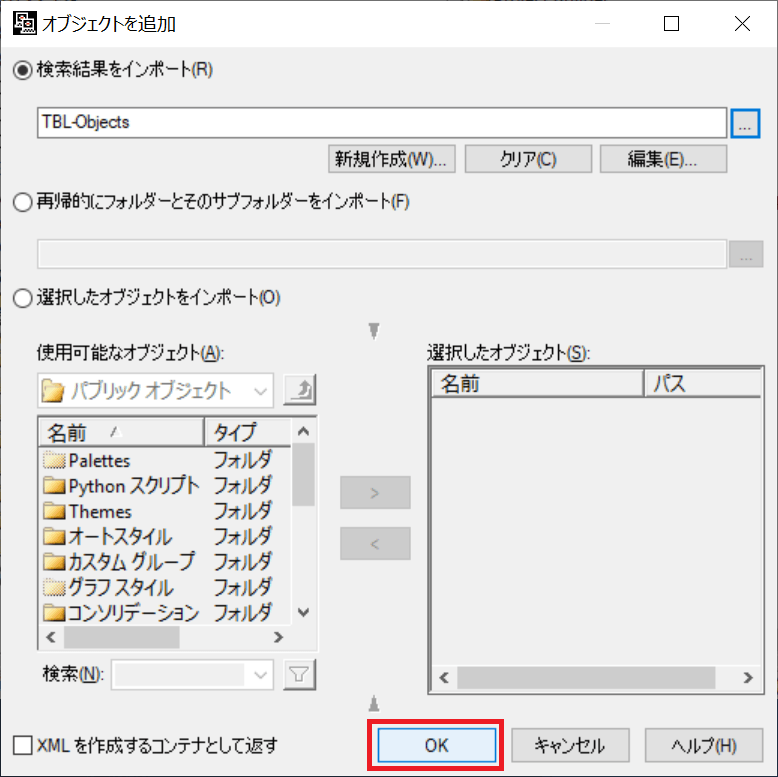Choose the import selected objects radio button
778x777 pixels.
tap(23, 298)
